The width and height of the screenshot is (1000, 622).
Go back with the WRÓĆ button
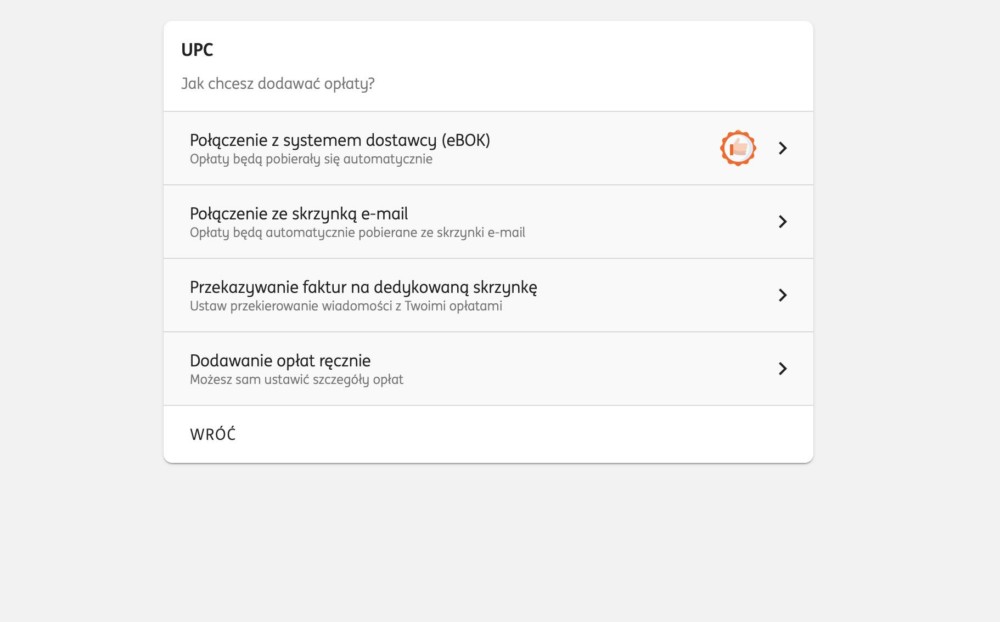(x=212, y=434)
